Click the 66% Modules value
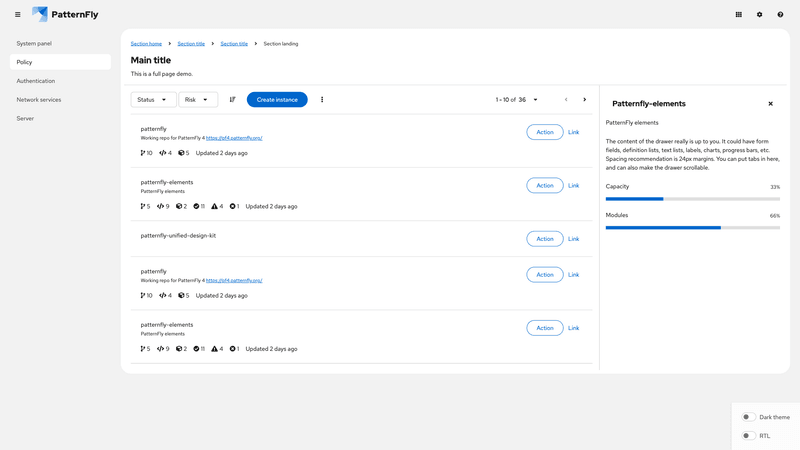 point(775,216)
